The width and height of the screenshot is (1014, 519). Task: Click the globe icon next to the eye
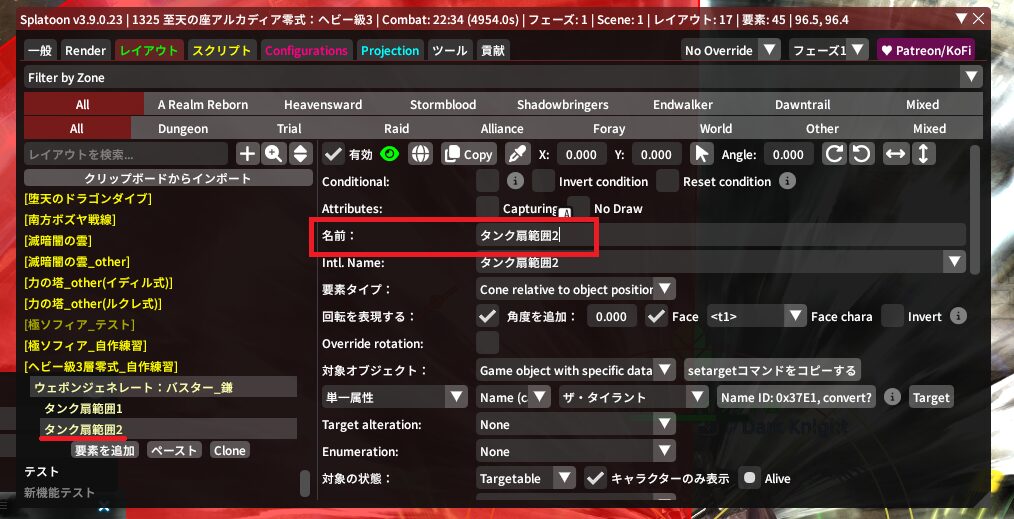point(420,154)
